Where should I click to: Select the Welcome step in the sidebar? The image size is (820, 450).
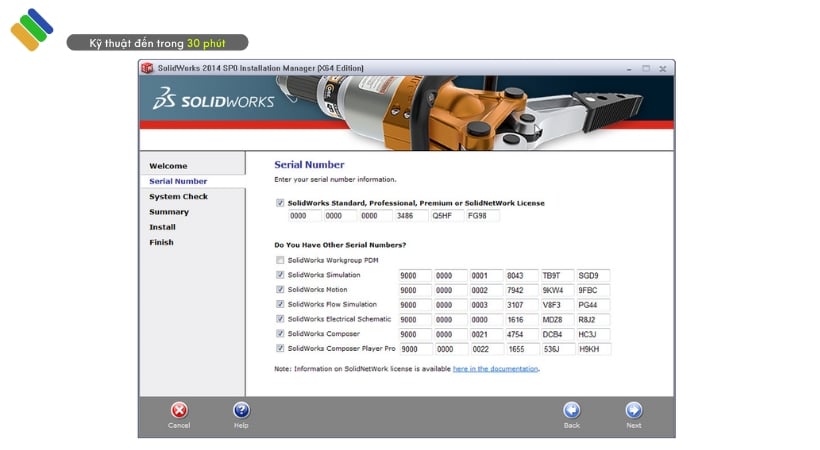[168, 166]
